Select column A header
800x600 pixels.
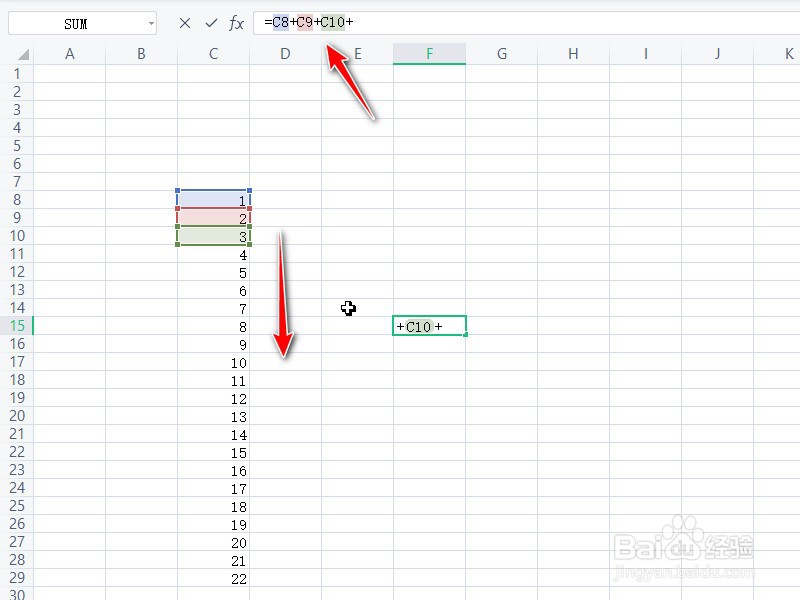[x=70, y=54]
